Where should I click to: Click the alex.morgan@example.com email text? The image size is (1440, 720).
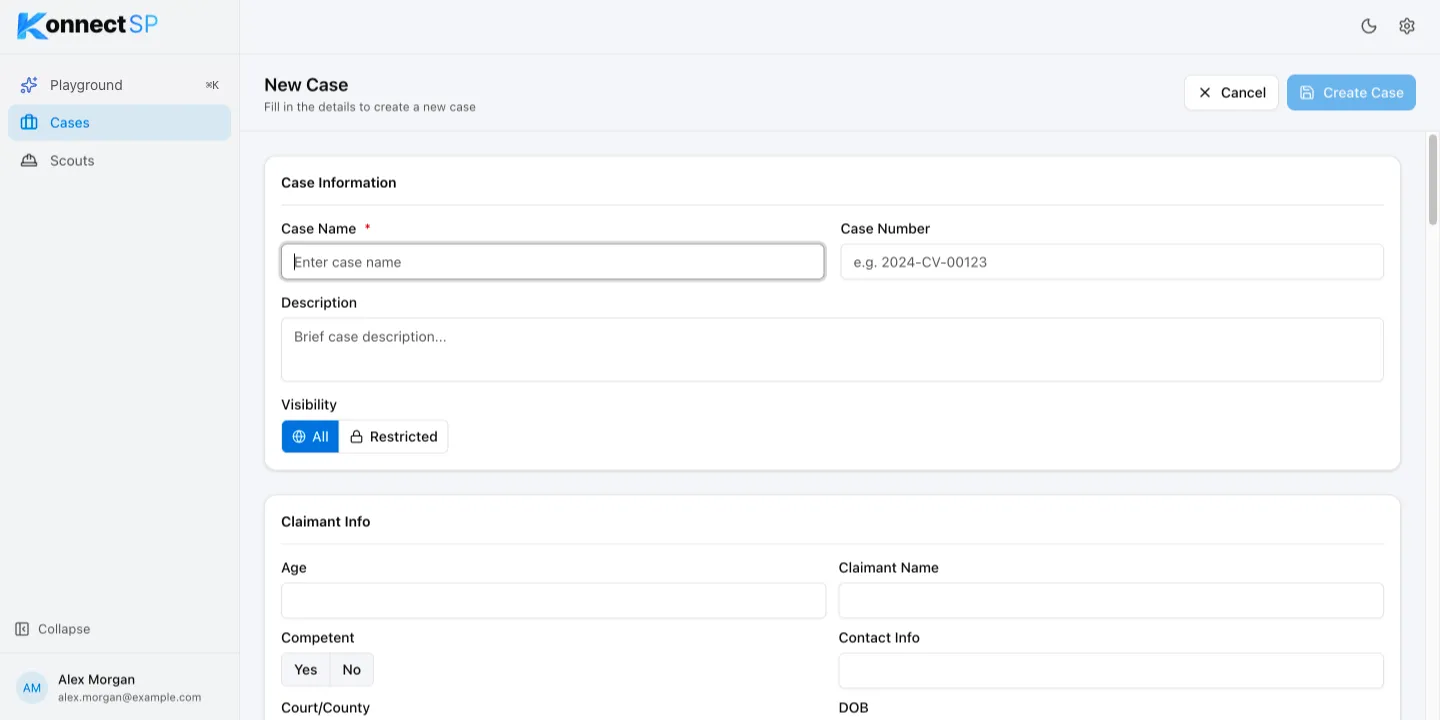click(x=130, y=698)
